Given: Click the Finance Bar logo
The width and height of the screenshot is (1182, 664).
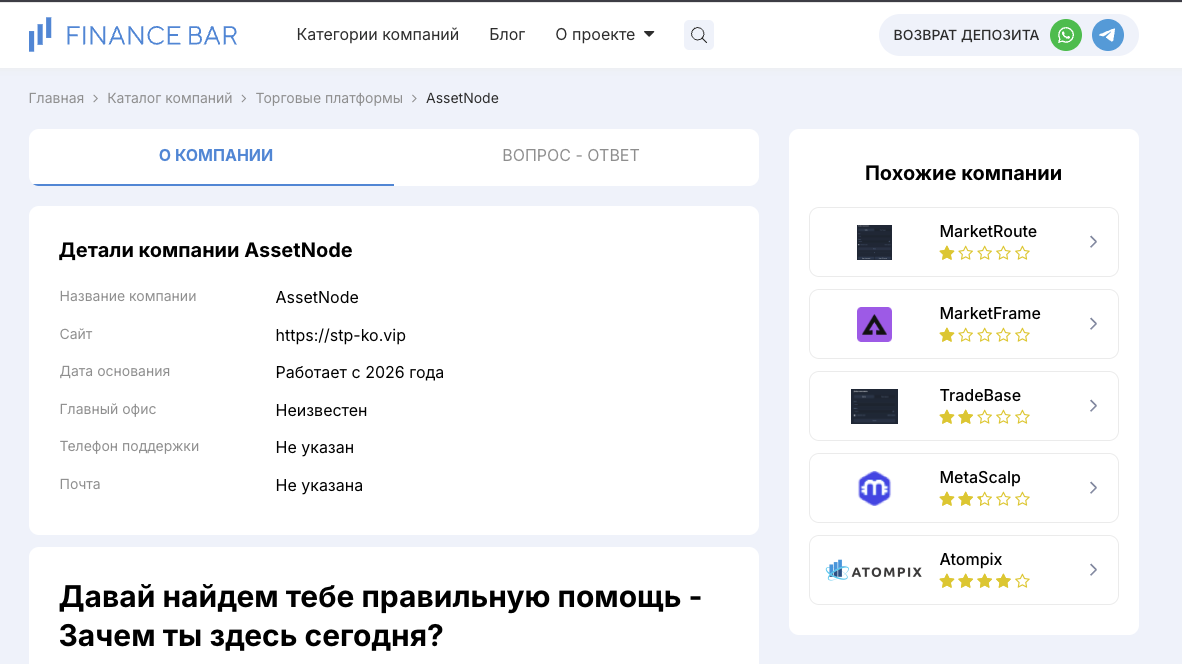Looking at the screenshot, I should point(133,35).
